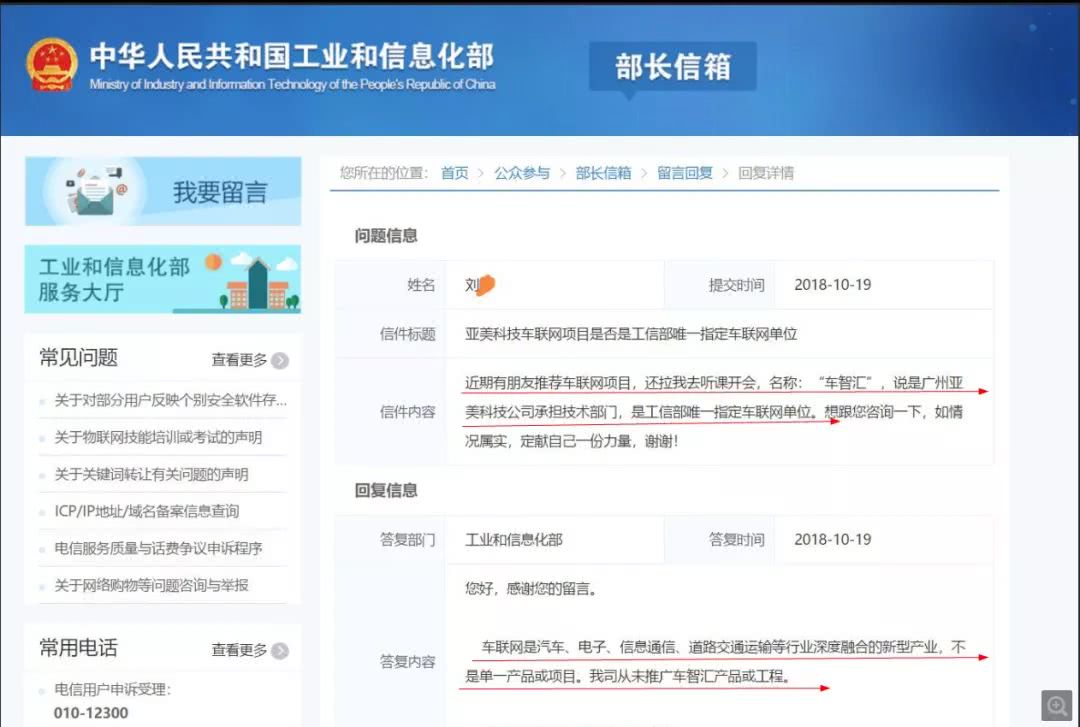Open 关于网络购物等问题咨询与举报 link
This screenshot has width=1080, height=727.
point(151,585)
